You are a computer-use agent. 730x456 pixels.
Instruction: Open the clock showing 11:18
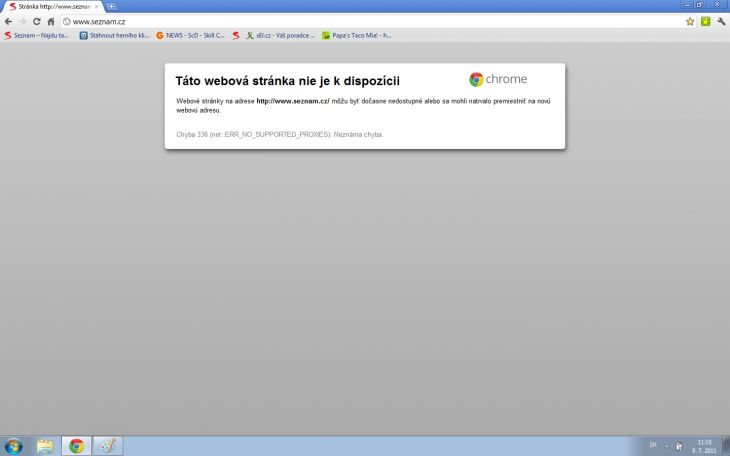[704, 446]
